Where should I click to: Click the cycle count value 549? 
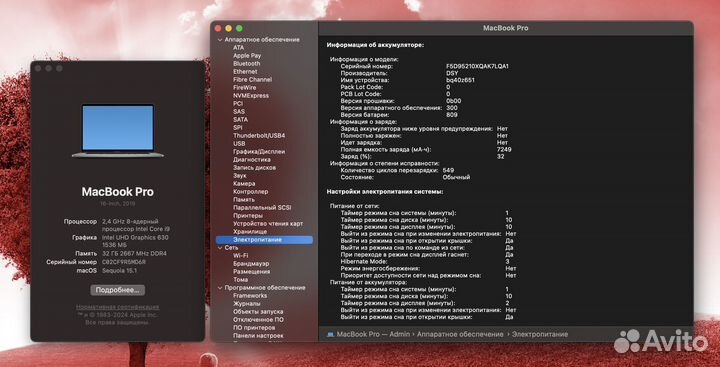pyautogui.click(x=448, y=170)
